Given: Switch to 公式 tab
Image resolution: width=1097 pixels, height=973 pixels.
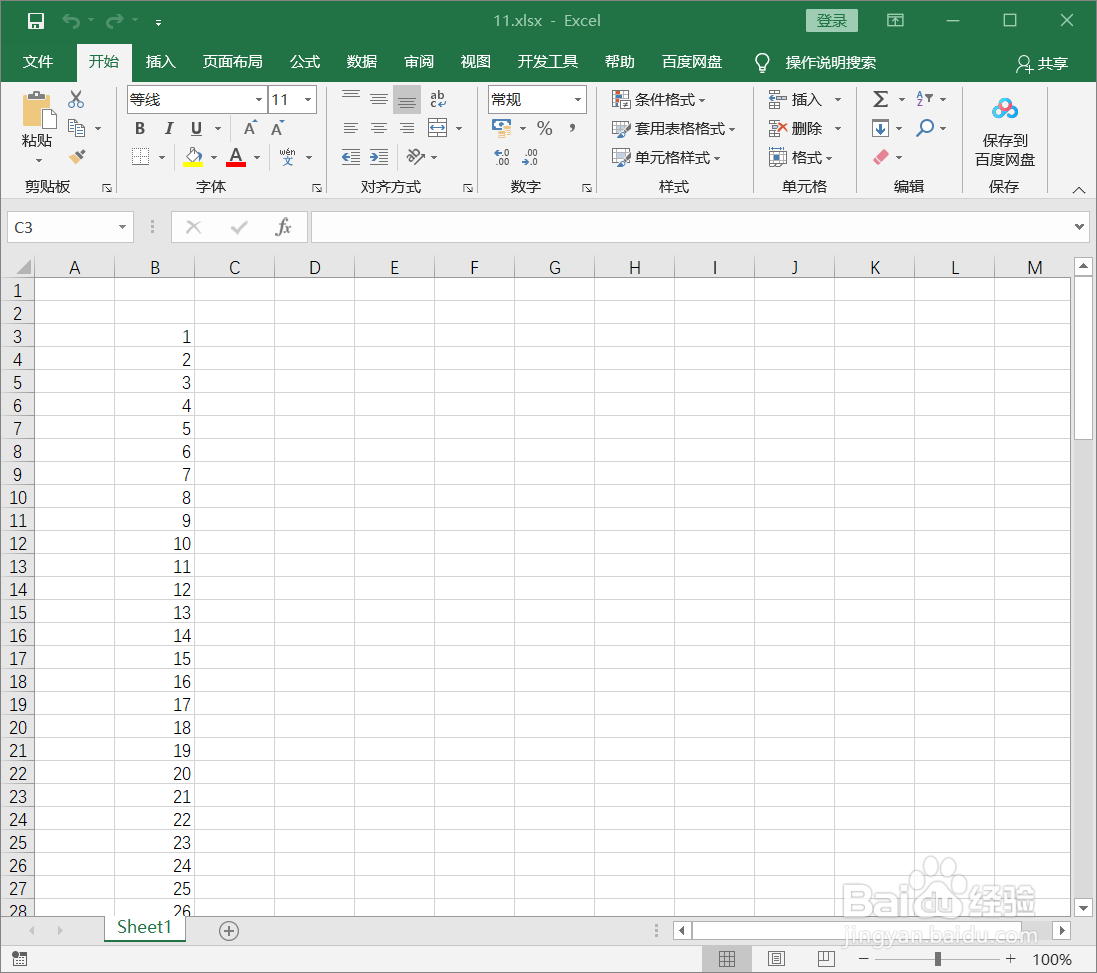Looking at the screenshot, I should [305, 62].
